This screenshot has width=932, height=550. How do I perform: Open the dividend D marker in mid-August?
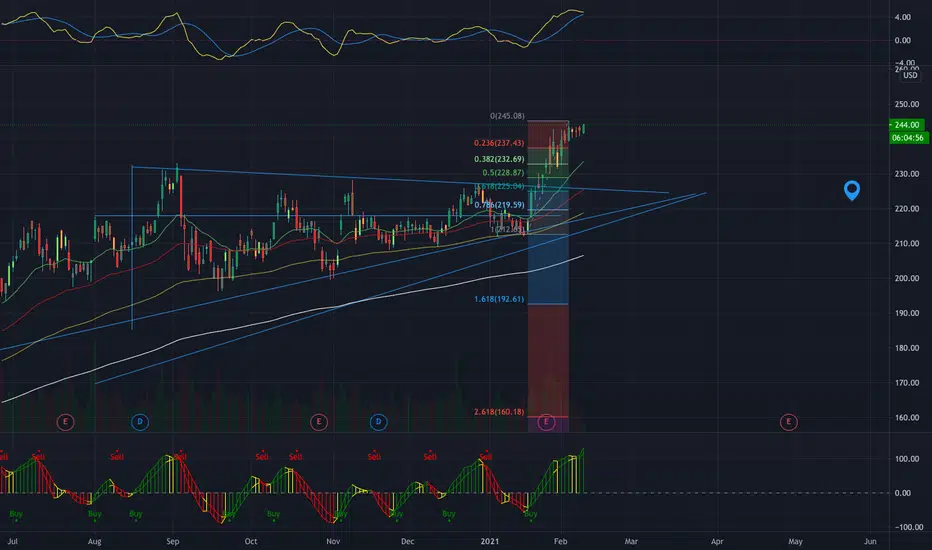[x=140, y=422]
